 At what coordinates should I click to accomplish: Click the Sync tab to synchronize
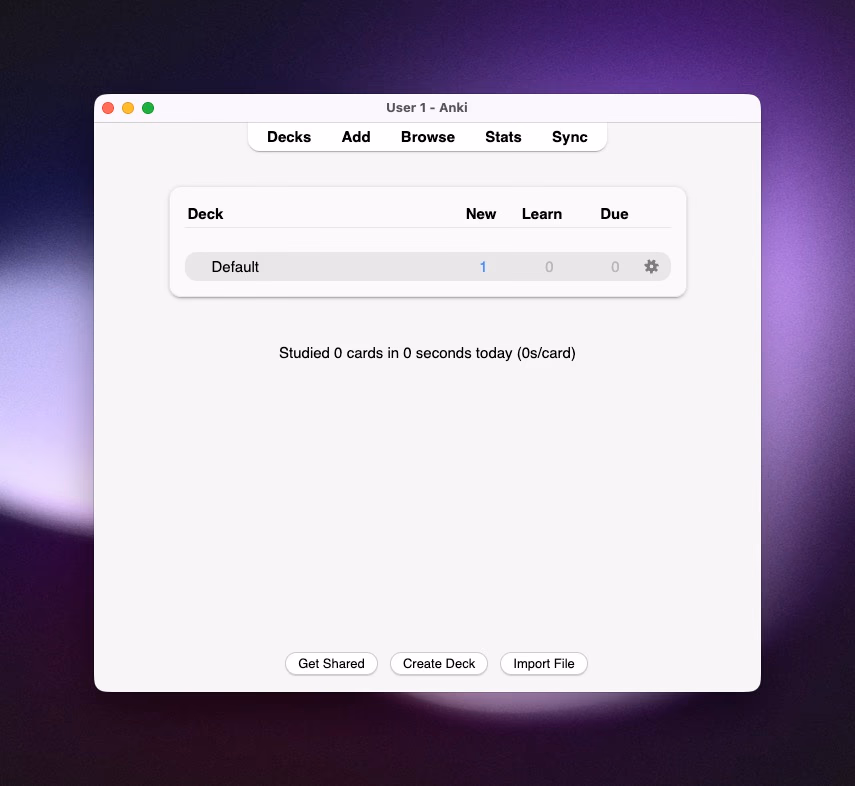tap(569, 137)
